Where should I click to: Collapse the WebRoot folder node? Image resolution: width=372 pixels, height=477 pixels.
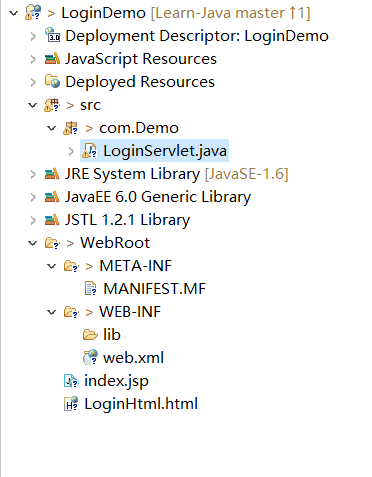[x=32, y=243]
